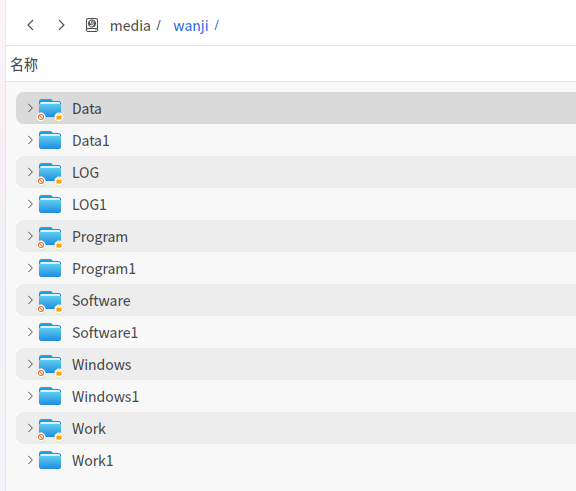Click the Data1 folder icon
Viewport: 576px width, 491px height.
pos(50,140)
